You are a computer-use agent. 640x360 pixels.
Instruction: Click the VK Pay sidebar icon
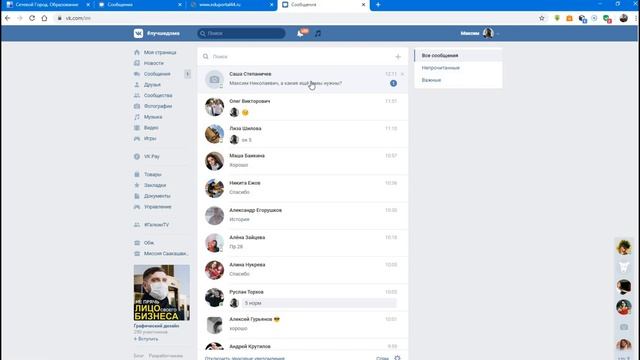137,156
